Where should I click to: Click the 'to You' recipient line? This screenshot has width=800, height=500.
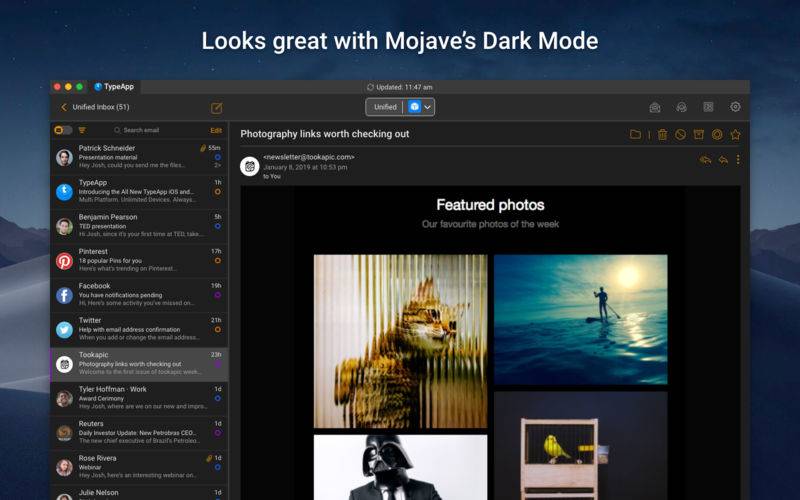point(272,177)
